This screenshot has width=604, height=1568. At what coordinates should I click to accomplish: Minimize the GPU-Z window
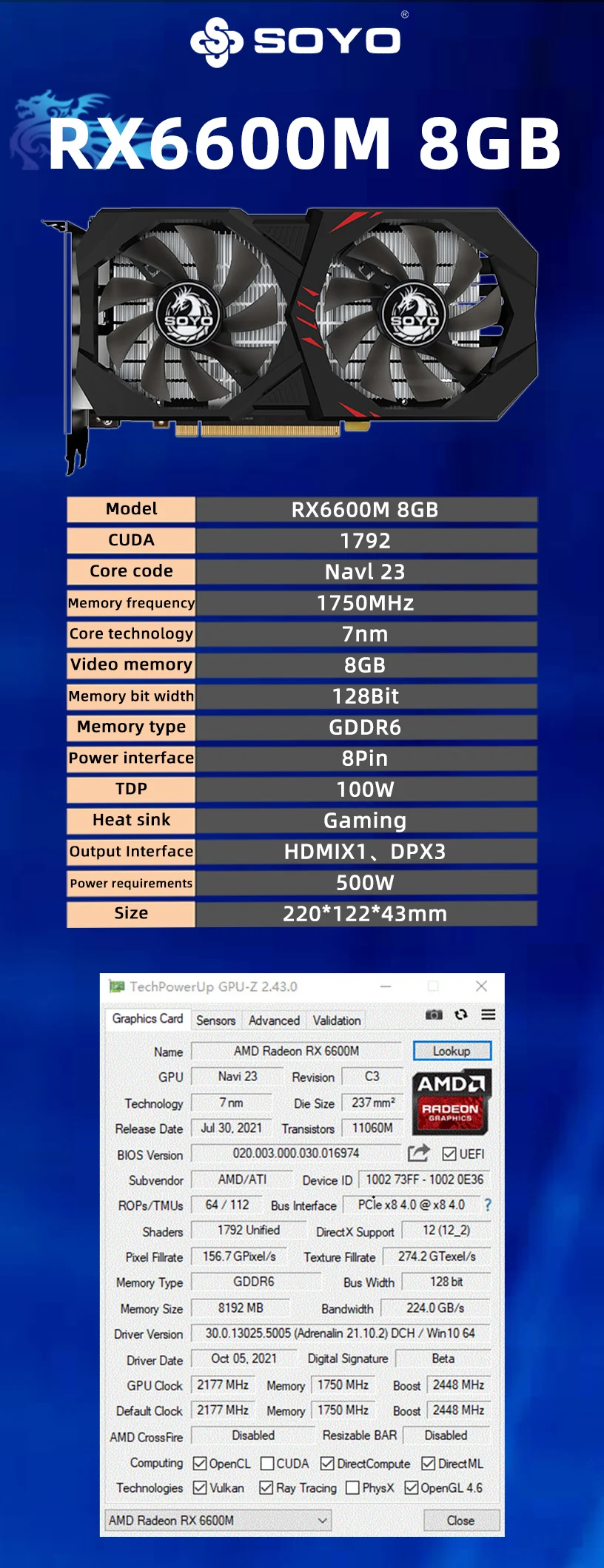pos(386,986)
